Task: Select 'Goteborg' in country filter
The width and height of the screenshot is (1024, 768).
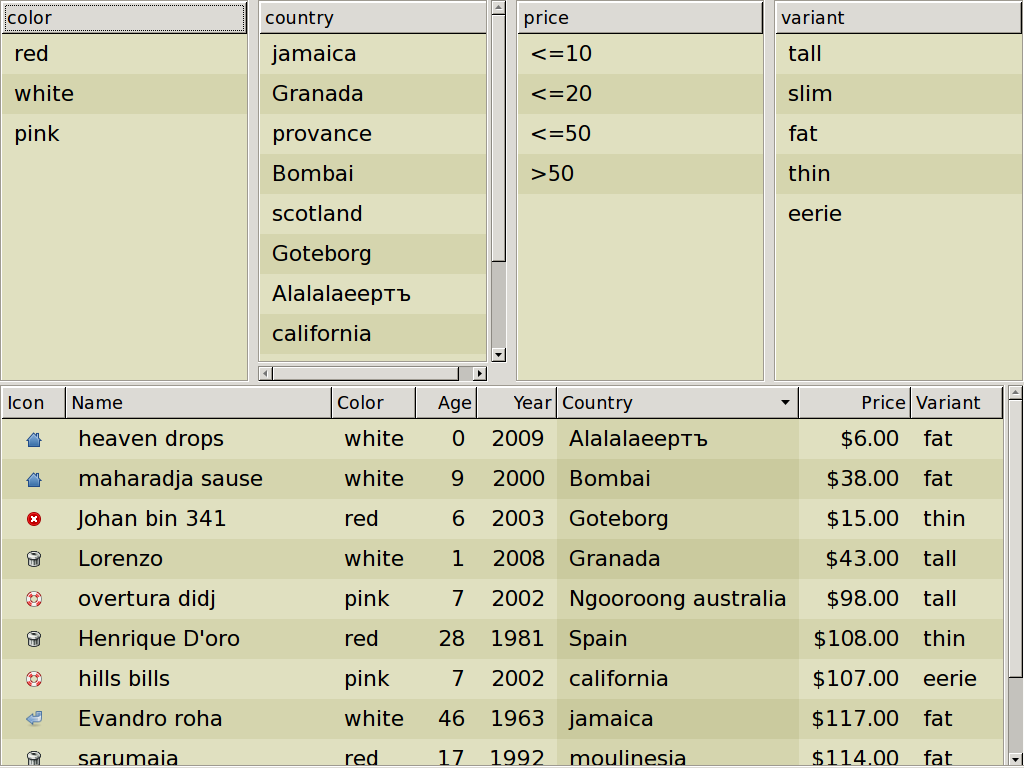Action: pyautogui.click(x=373, y=253)
